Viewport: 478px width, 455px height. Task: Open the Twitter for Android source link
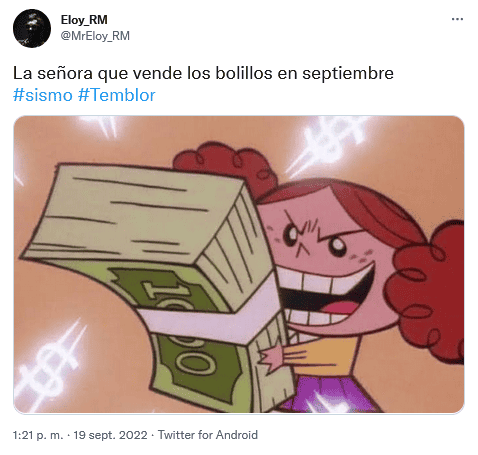[x=208, y=435]
